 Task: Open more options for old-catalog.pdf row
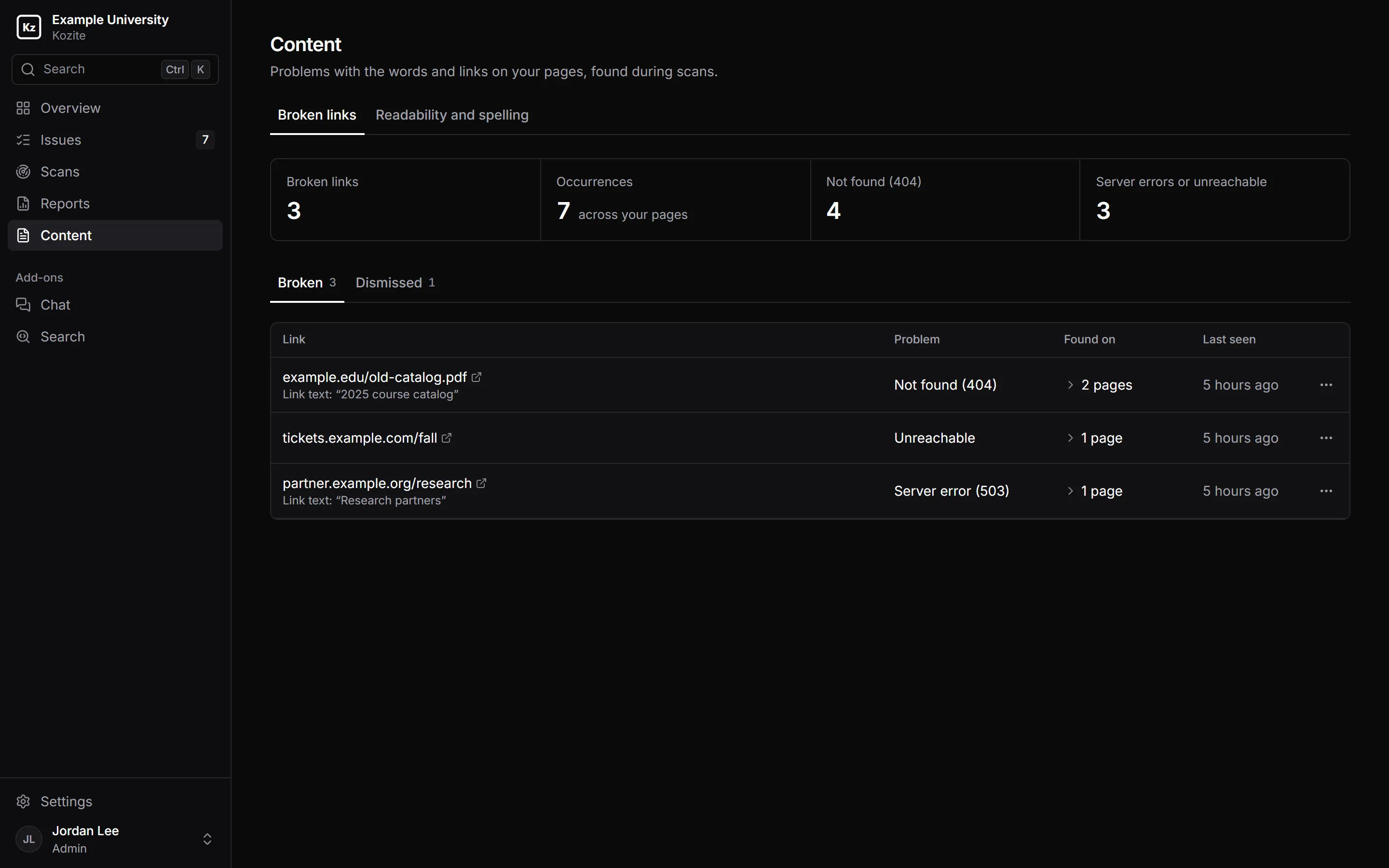tap(1326, 385)
